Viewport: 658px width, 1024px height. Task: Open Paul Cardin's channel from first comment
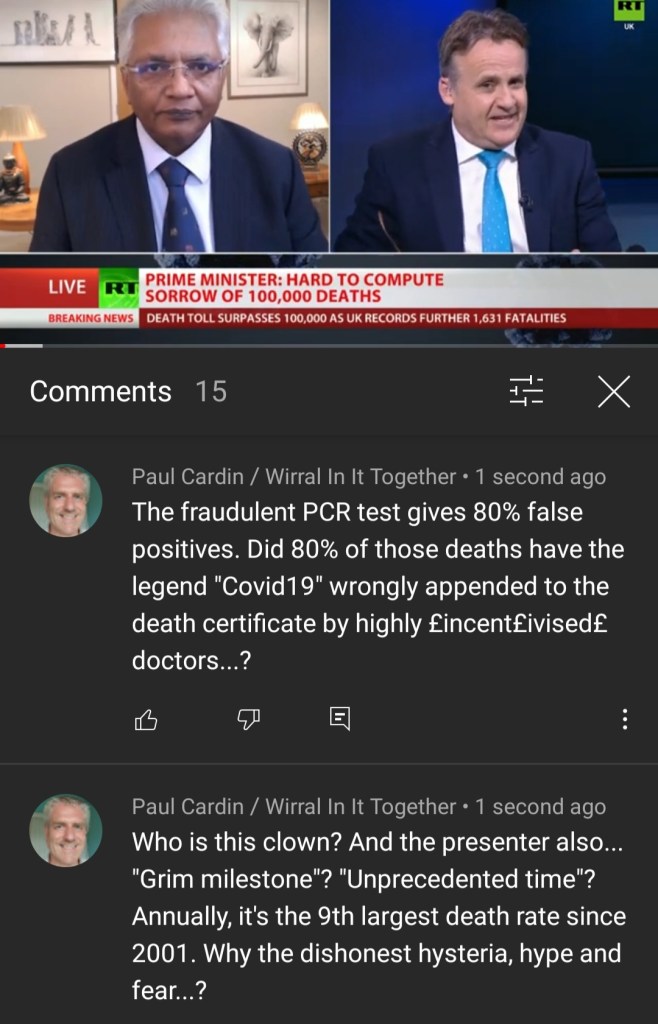(294, 477)
